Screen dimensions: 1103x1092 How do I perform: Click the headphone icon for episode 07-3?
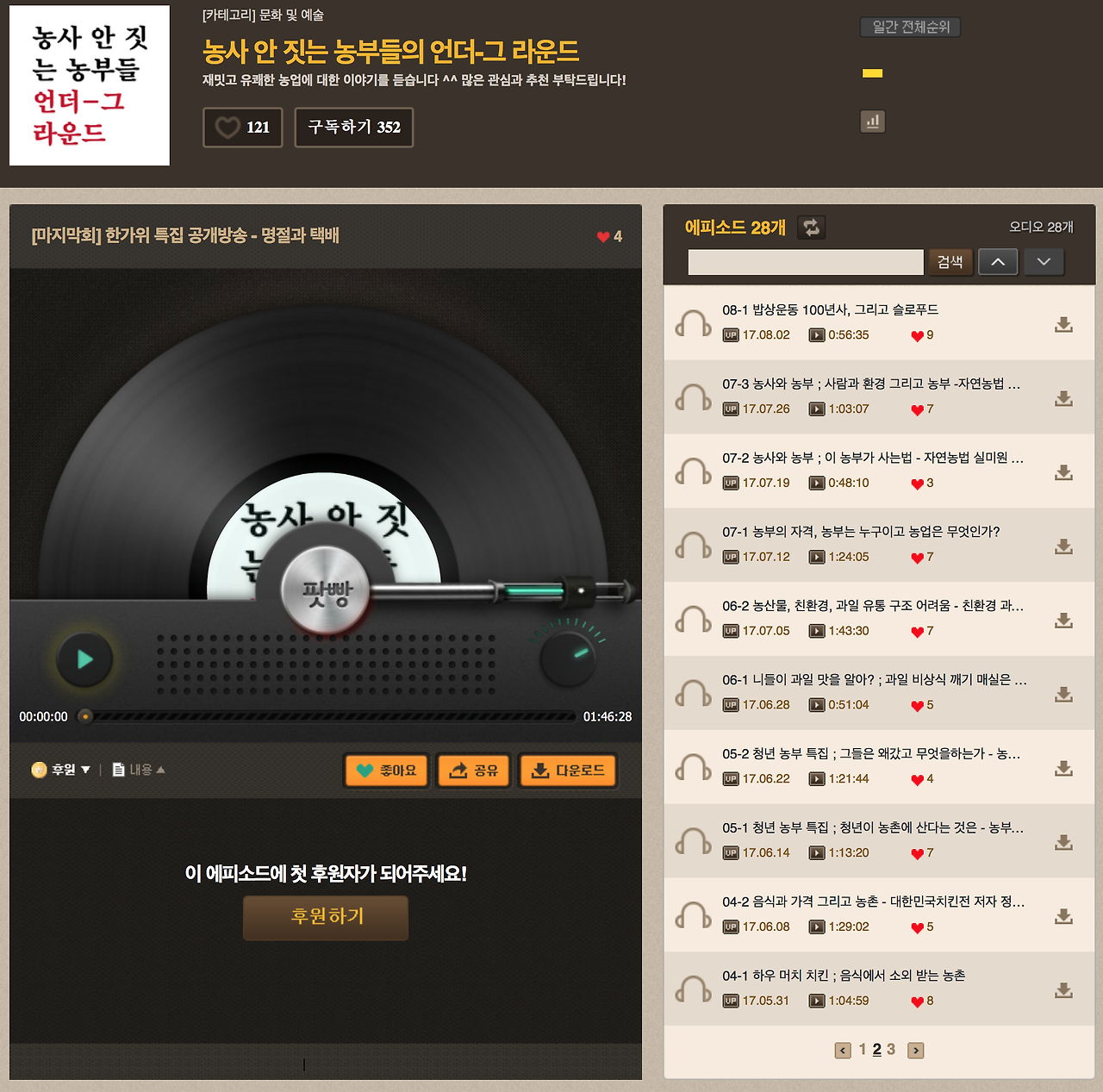click(693, 397)
